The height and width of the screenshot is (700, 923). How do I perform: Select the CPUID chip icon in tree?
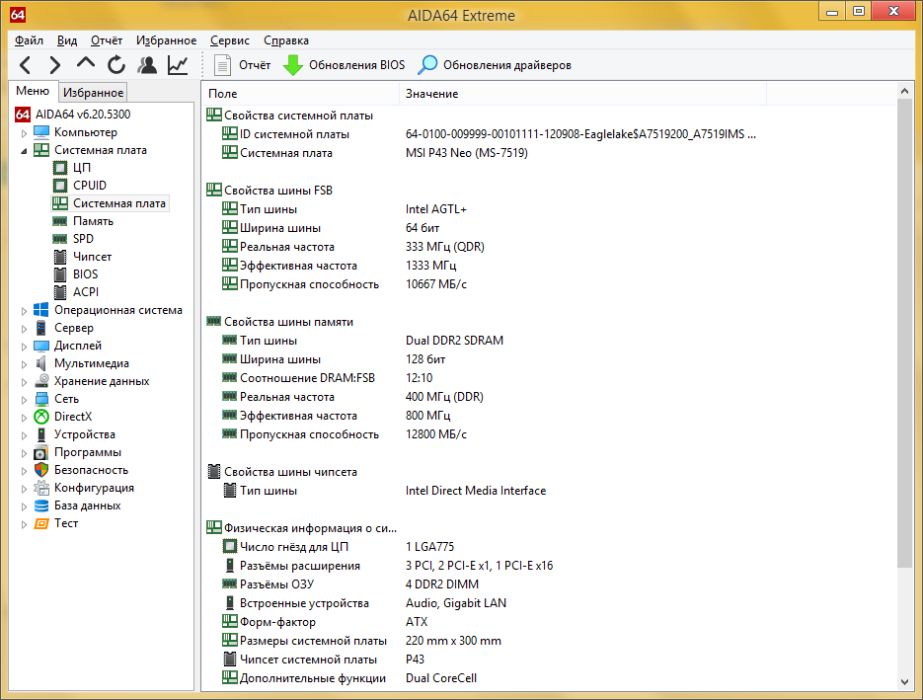60,185
